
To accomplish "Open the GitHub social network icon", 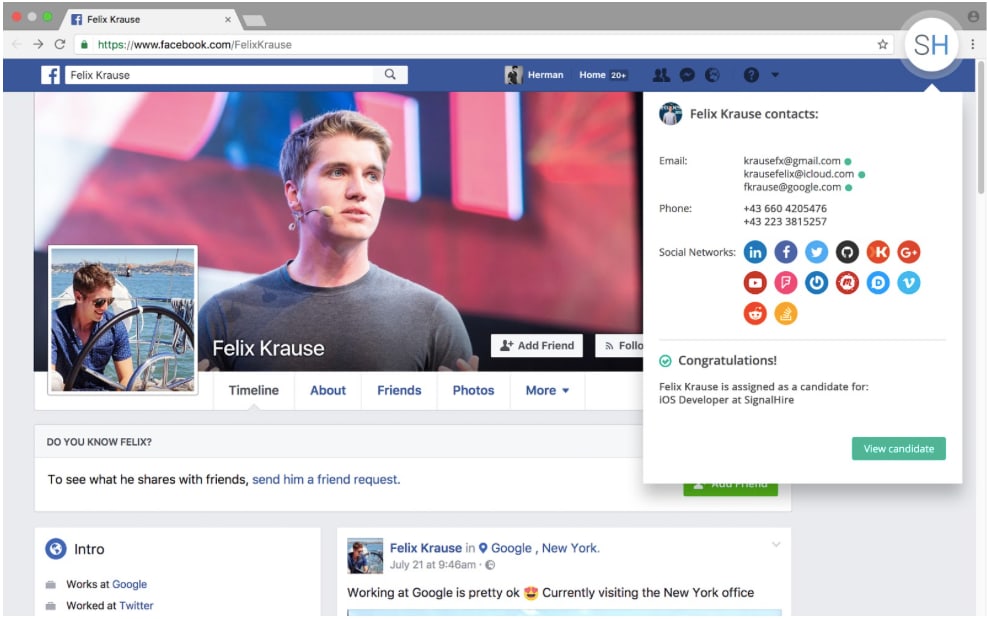I will (x=847, y=252).
